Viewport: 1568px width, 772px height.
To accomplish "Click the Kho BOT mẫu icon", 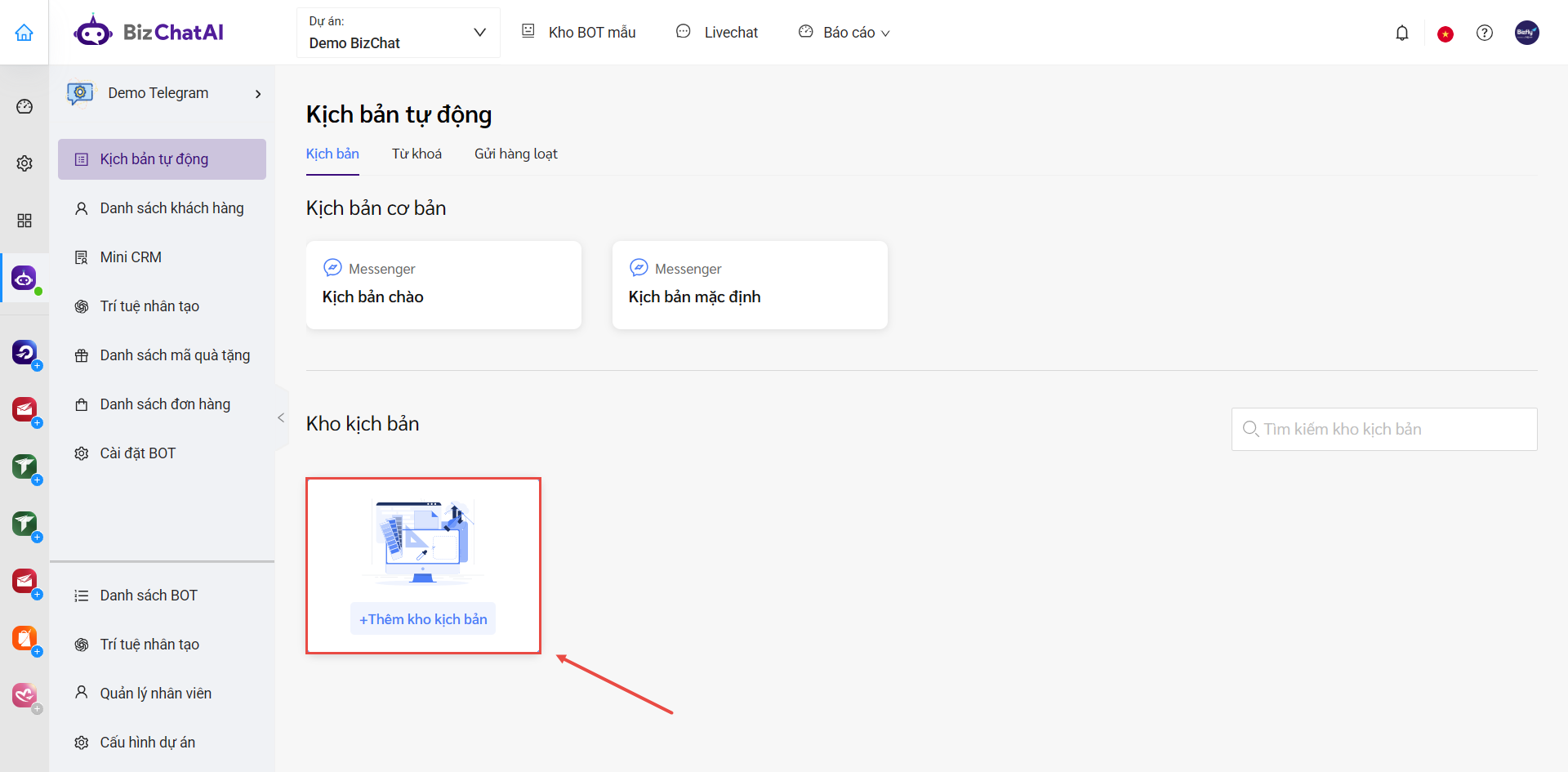I will click(x=528, y=31).
